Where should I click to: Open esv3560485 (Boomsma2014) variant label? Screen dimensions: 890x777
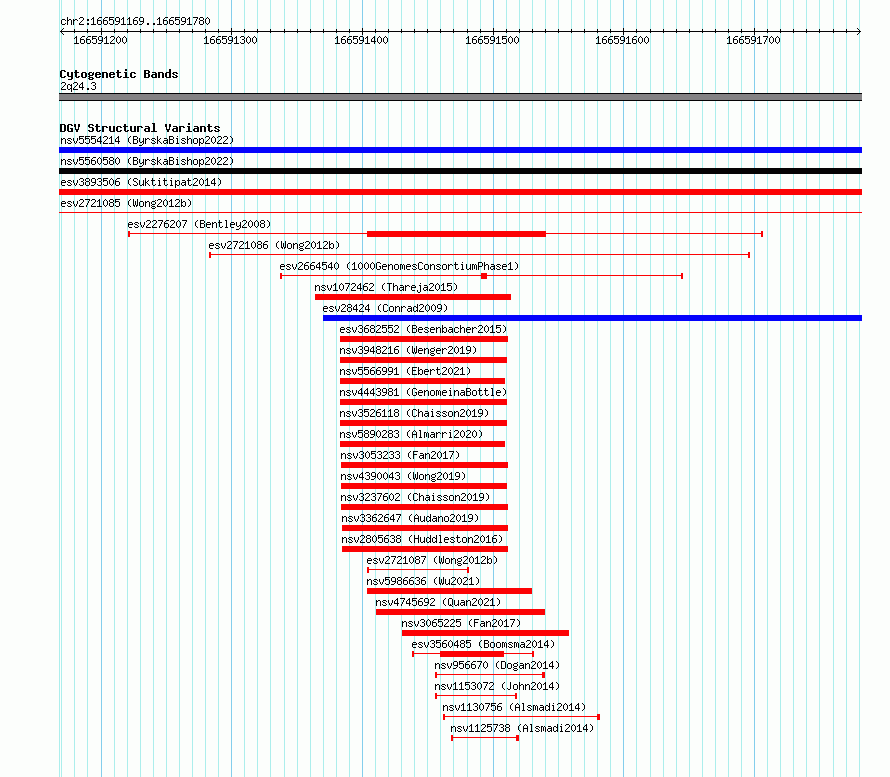click(x=483, y=644)
